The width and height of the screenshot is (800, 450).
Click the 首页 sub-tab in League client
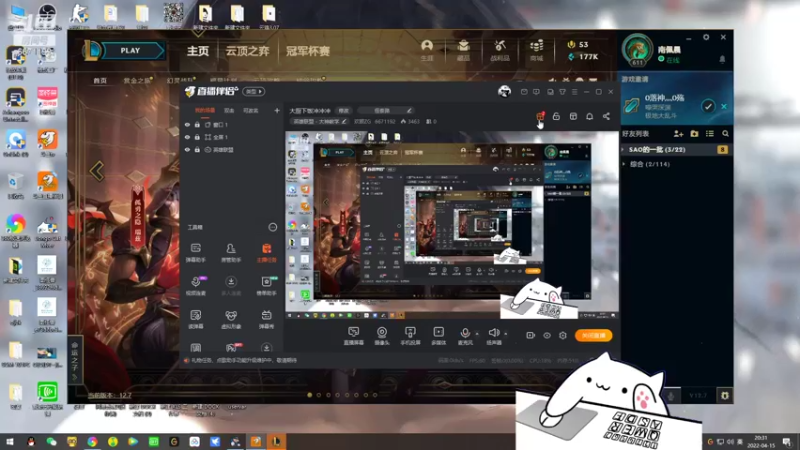click(100, 81)
